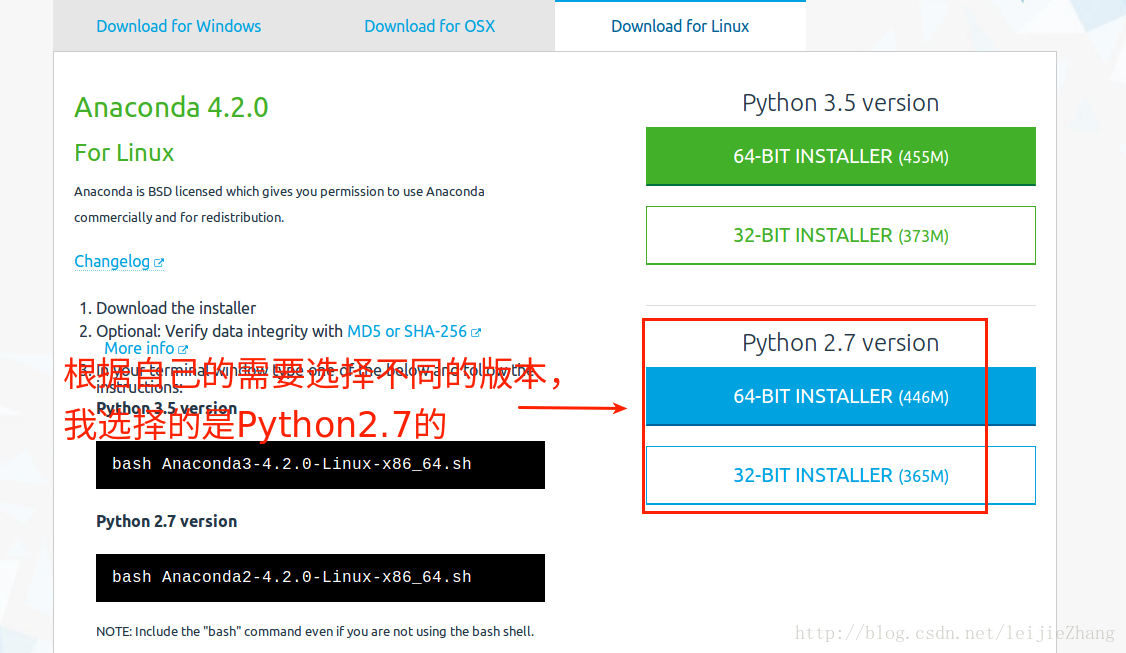
Task: Download Python 2.7 32-bit installer (365M)
Action: tap(841, 476)
